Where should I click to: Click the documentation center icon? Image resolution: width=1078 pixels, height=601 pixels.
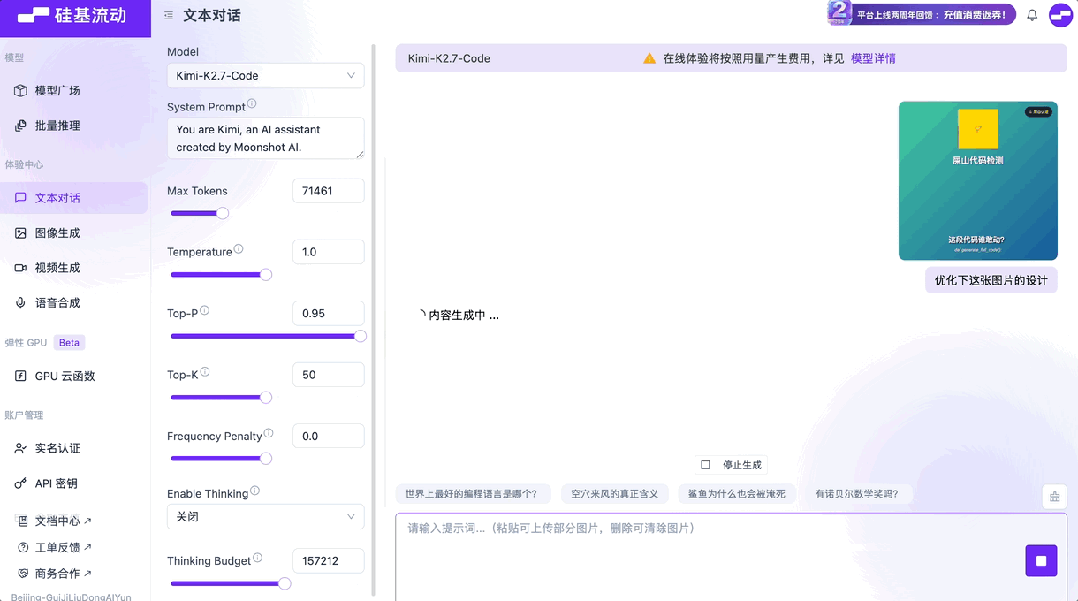click(x=23, y=521)
